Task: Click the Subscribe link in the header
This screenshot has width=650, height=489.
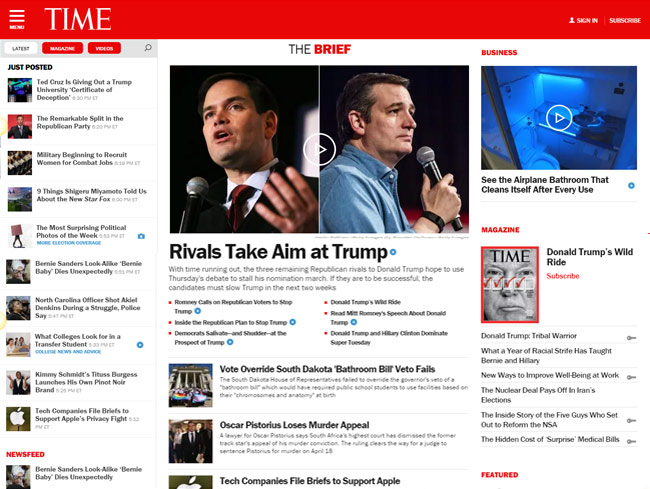Action: click(625, 20)
